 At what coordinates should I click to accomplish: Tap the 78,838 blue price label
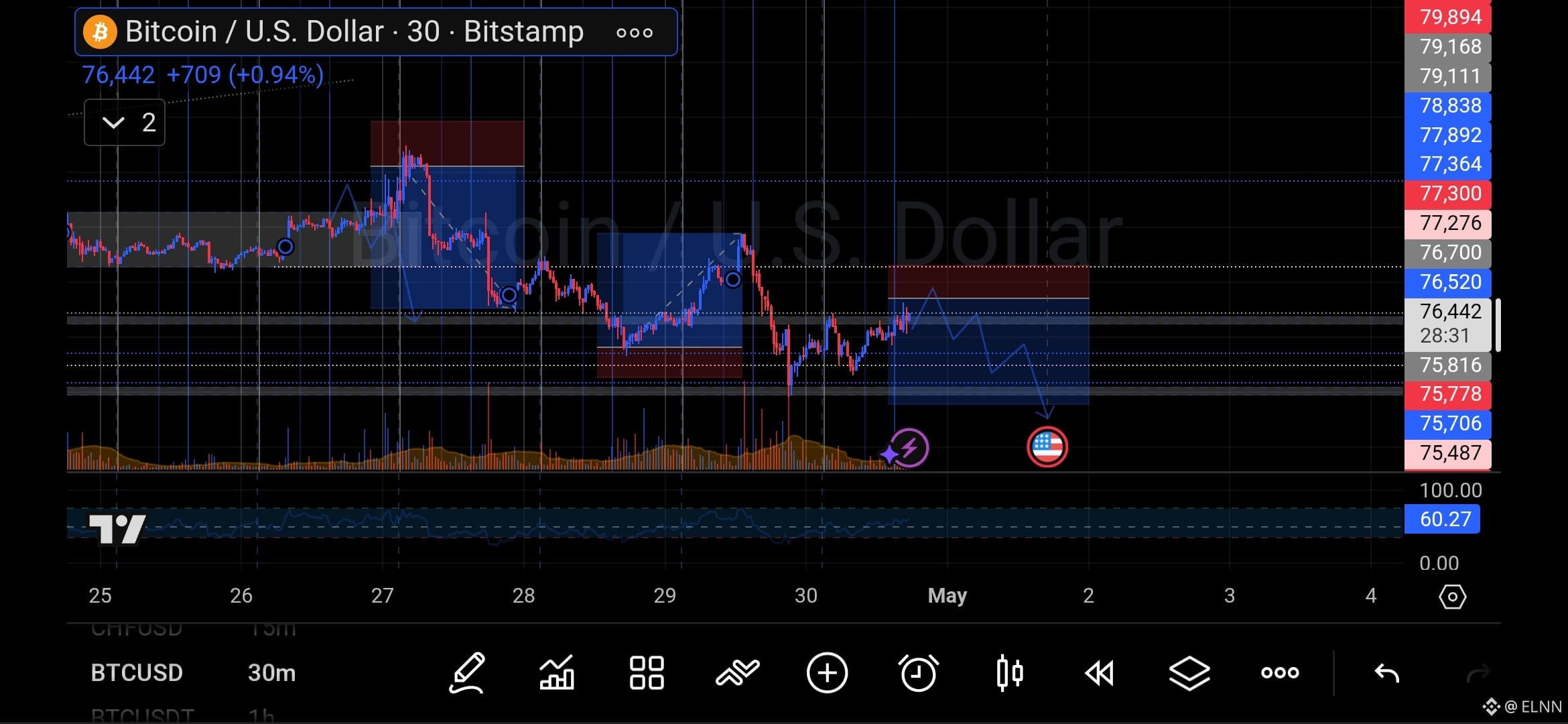pyautogui.click(x=1447, y=105)
